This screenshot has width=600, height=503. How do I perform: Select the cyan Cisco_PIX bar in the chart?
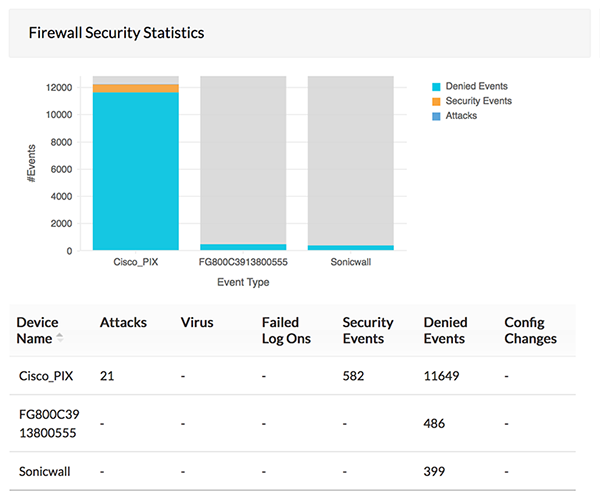(x=135, y=170)
